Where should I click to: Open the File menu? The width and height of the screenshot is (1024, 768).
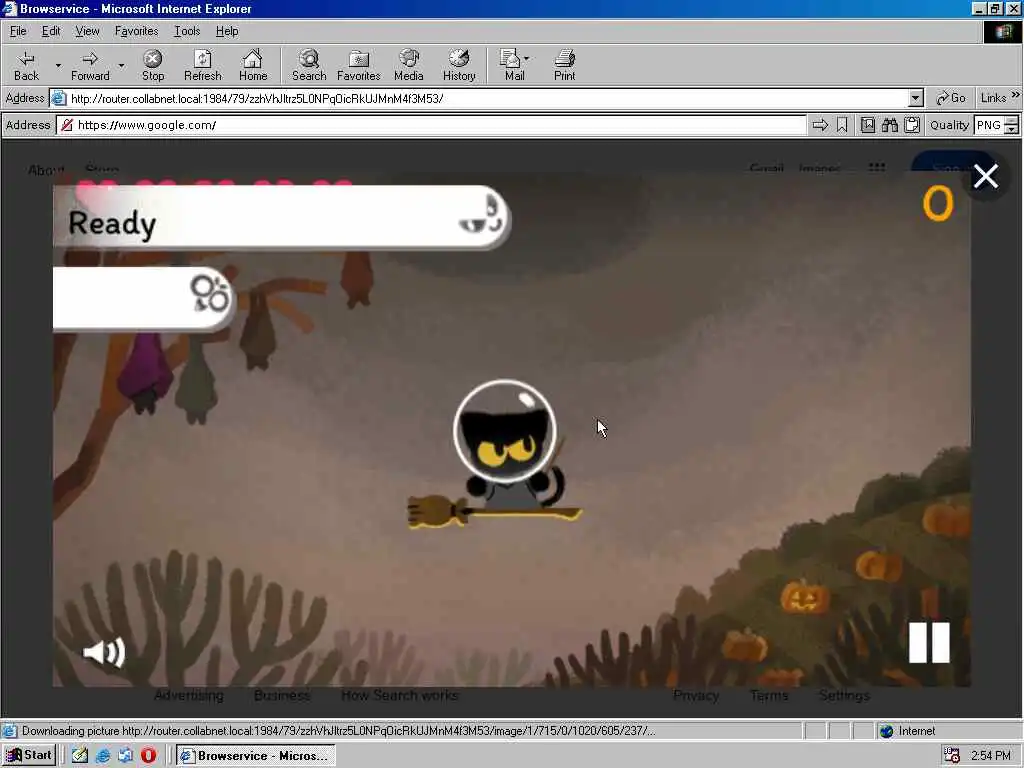[x=18, y=31]
